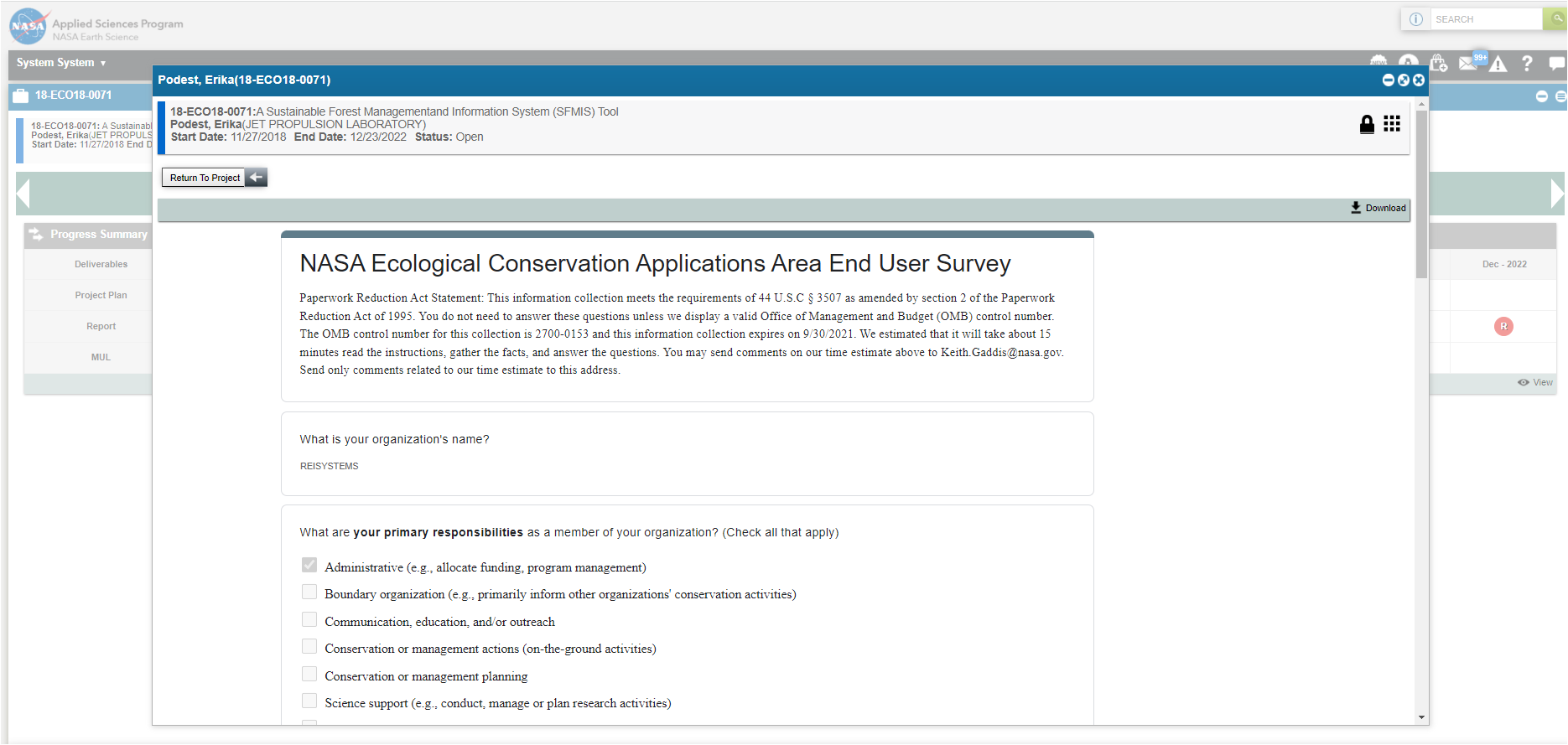This screenshot has height=745, width=1568.
Task: Download the survey using Download button
Action: point(1378,208)
